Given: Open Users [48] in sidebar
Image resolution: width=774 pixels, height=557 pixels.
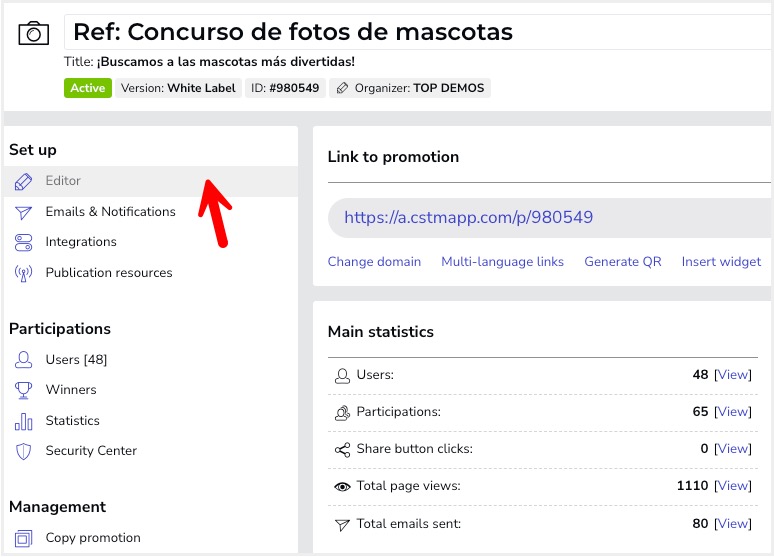Looking at the screenshot, I should coord(76,360).
